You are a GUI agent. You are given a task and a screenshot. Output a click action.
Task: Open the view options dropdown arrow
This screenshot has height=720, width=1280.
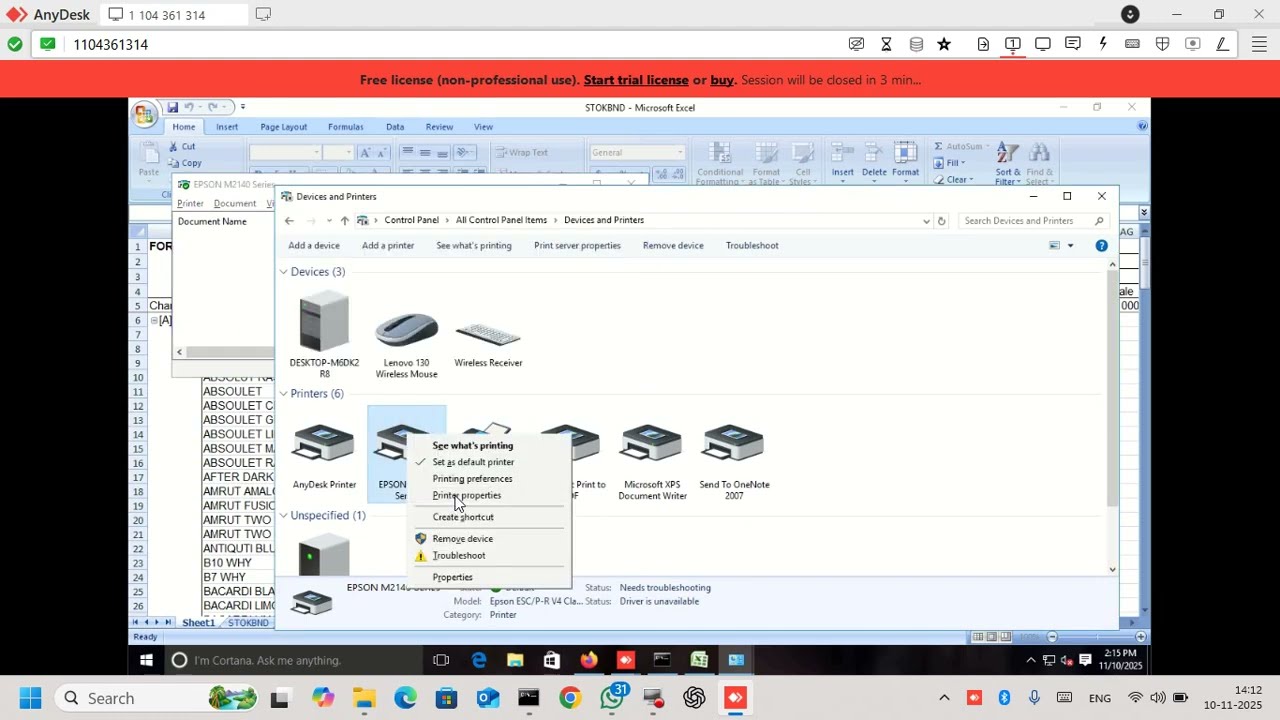click(x=1070, y=245)
